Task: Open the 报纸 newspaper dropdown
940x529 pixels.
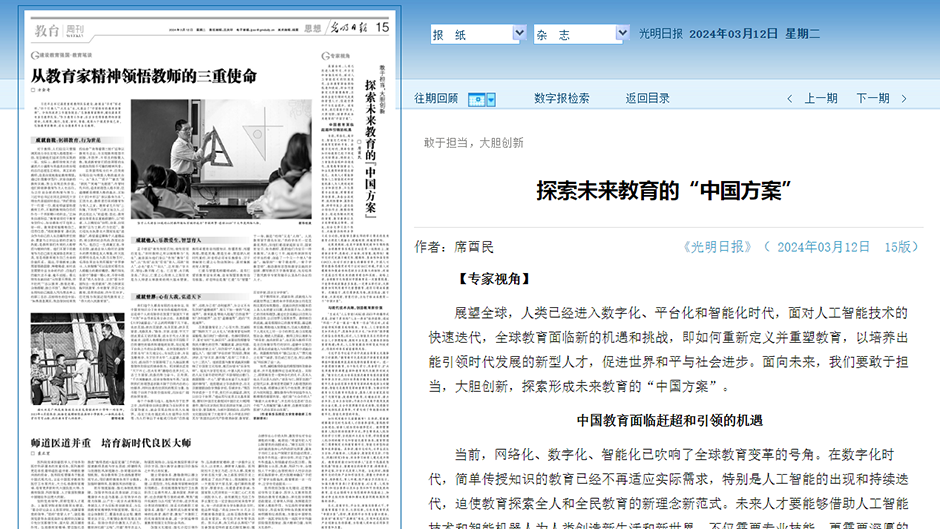Action: click(x=478, y=34)
